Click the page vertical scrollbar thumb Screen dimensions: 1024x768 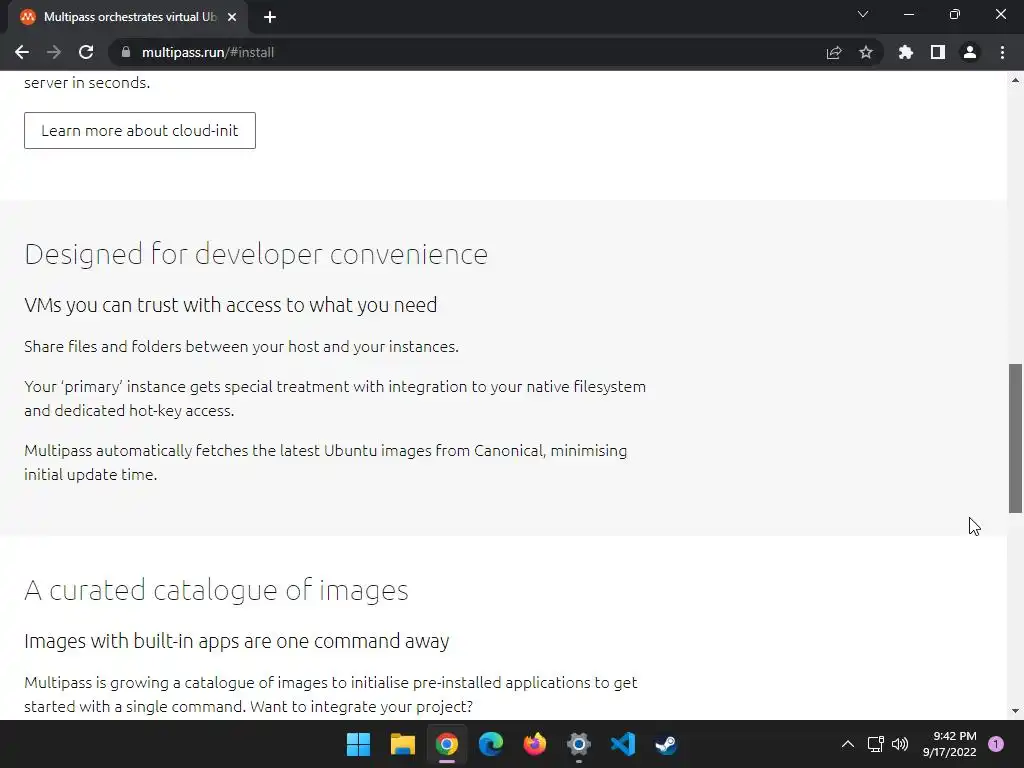(1015, 438)
